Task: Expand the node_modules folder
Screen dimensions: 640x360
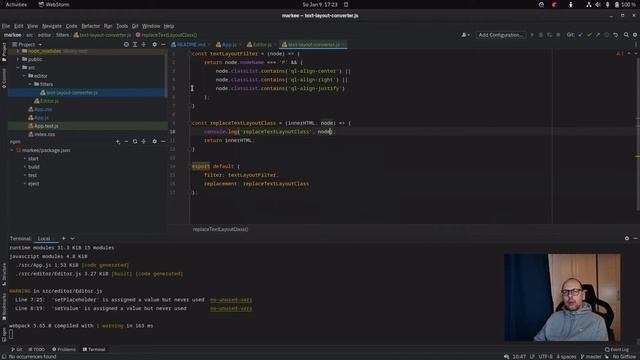Action: [18, 51]
